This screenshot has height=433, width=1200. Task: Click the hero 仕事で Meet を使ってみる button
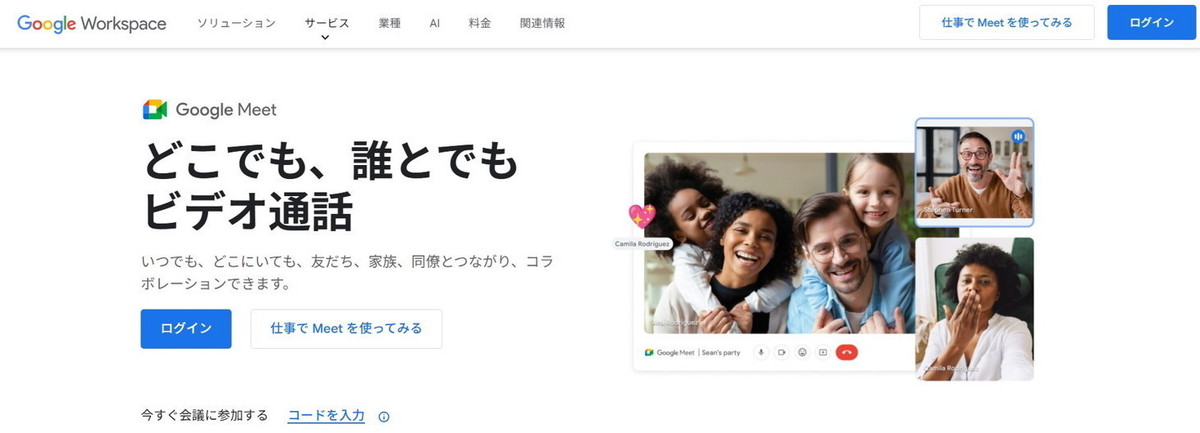click(346, 329)
